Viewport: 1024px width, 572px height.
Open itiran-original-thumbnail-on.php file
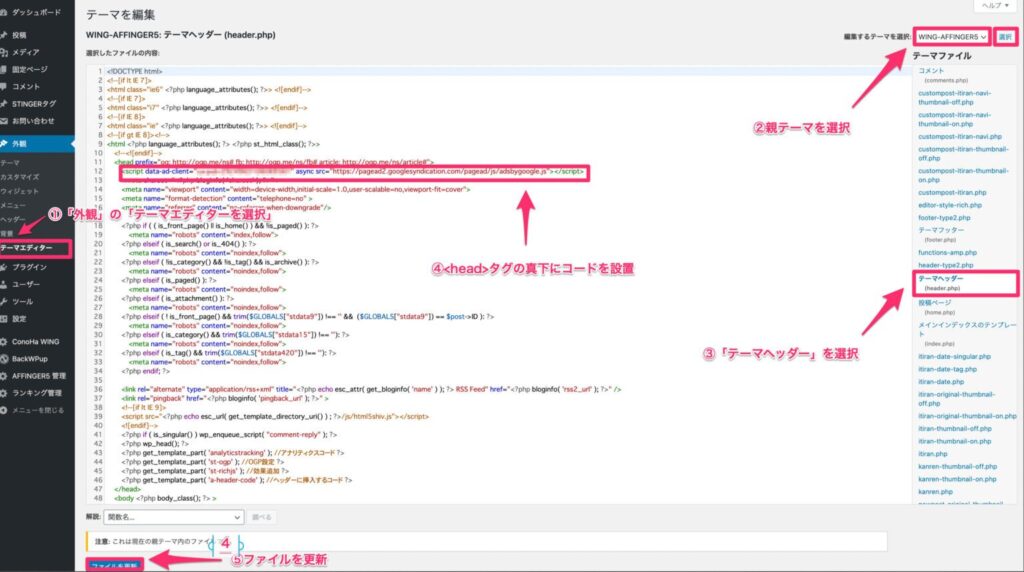pos(967,416)
